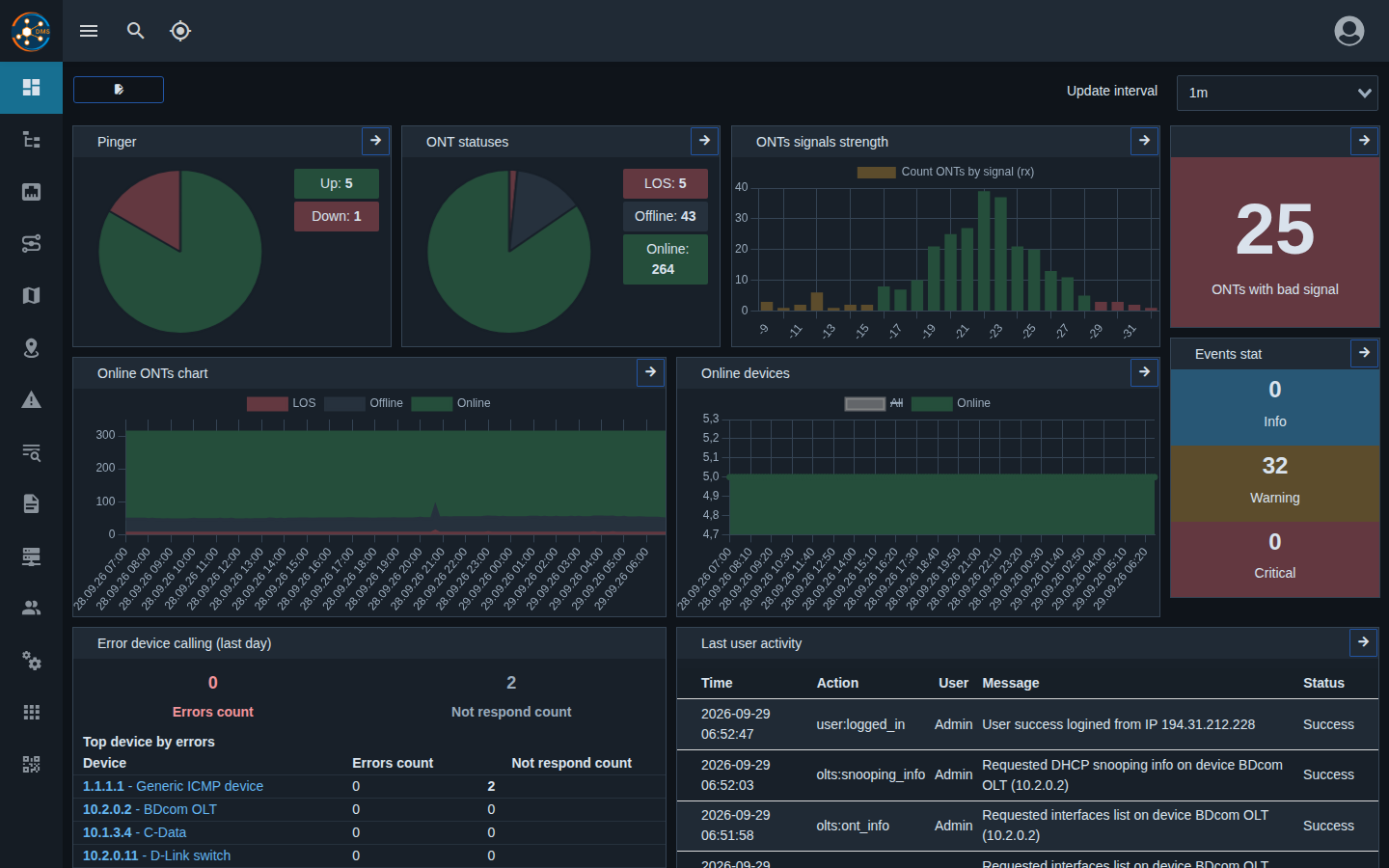Open ONTs signals strength arrow button
This screenshot has height=868, width=1389.
click(x=1144, y=141)
